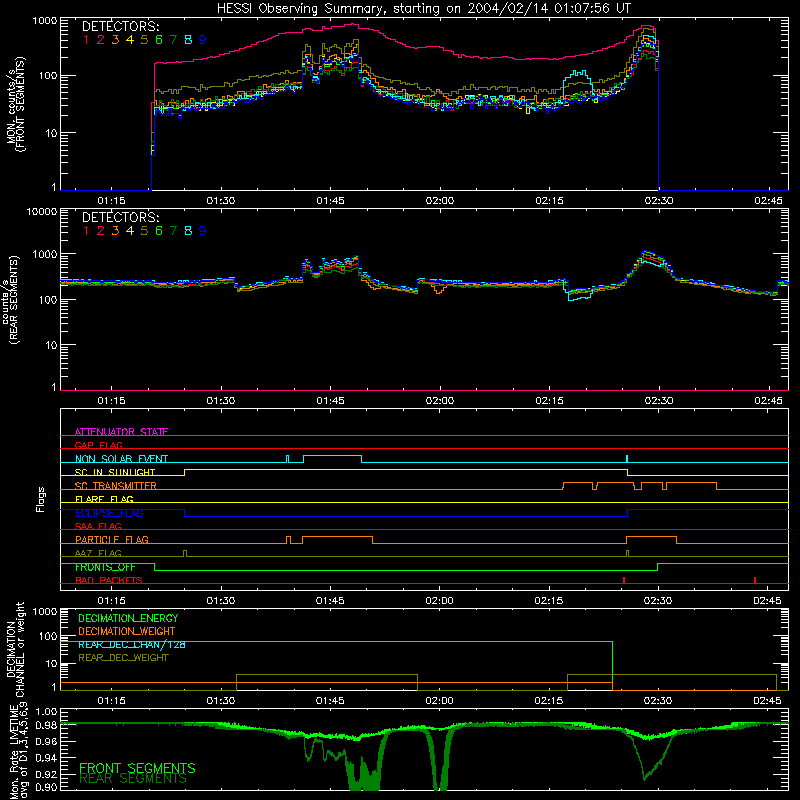The height and width of the screenshot is (800, 800).
Task: Click the FLARE_FLAG label
Action: coord(104,499)
